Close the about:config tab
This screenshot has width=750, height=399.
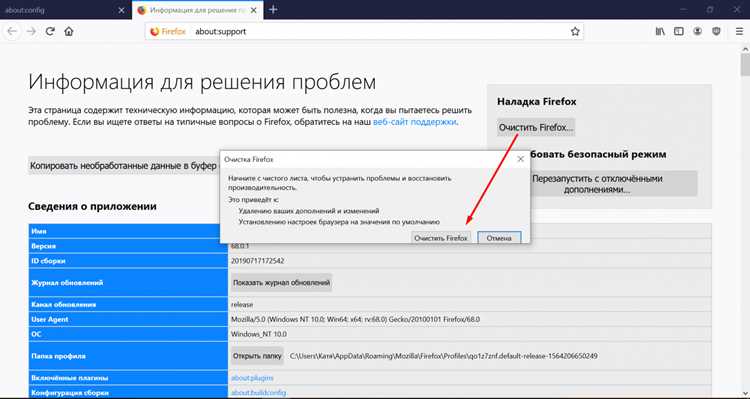pos(121,10)
